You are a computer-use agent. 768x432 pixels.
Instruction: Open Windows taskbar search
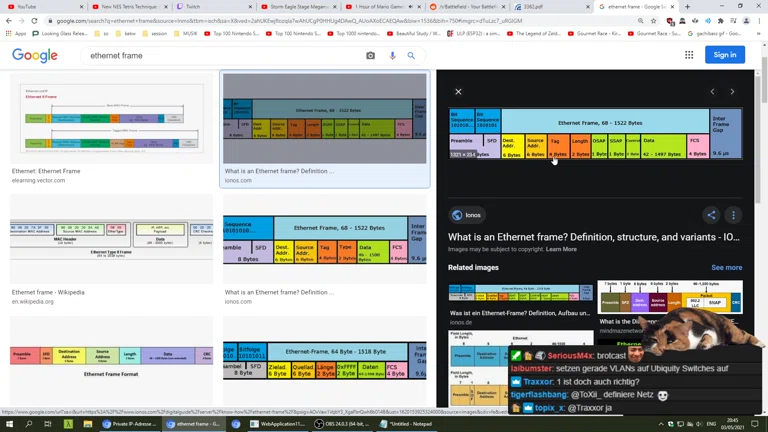(x=28, y=424)
